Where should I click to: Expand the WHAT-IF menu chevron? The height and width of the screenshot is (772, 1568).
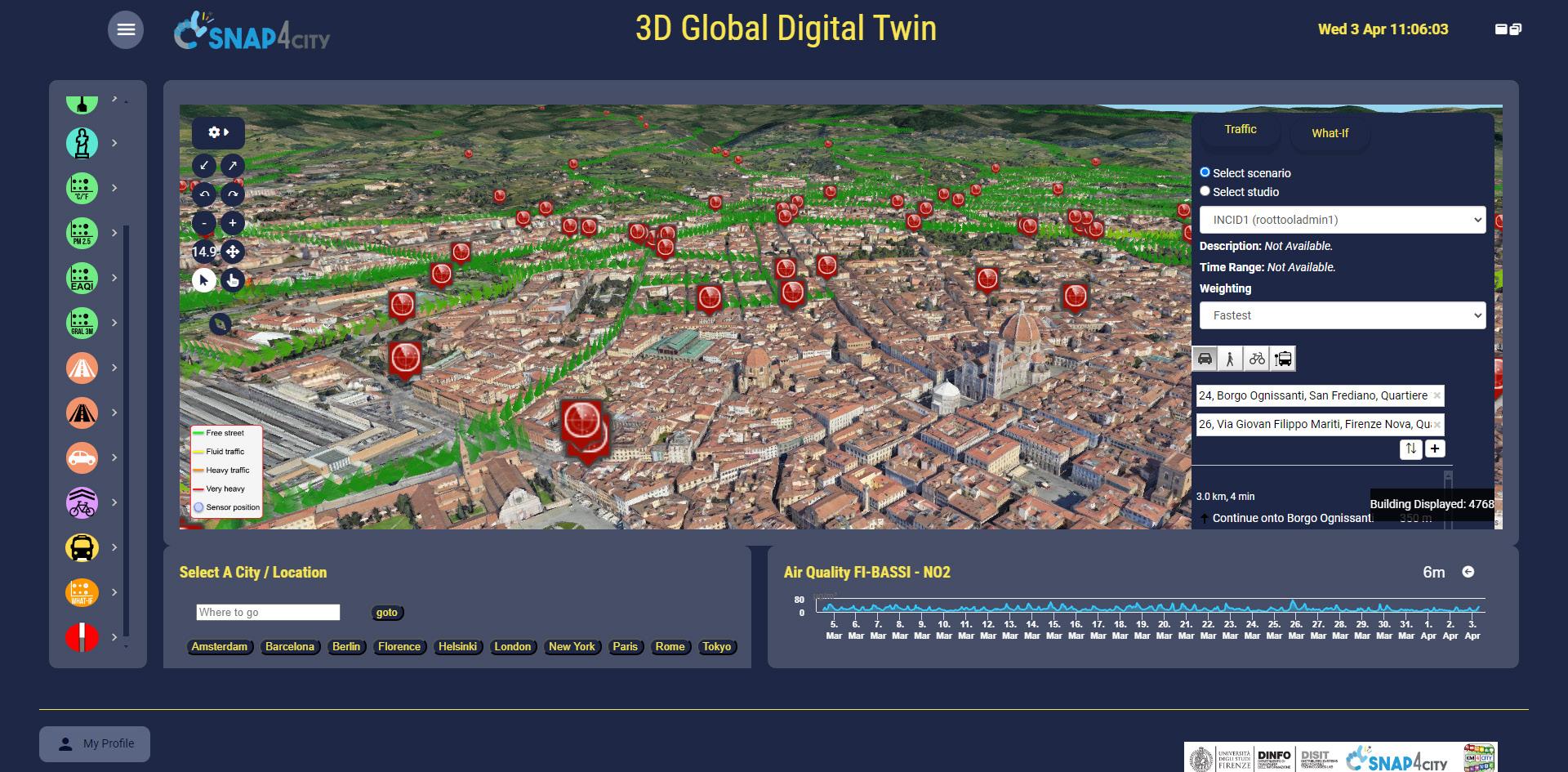pyautogui.click(x=114, y=592)
